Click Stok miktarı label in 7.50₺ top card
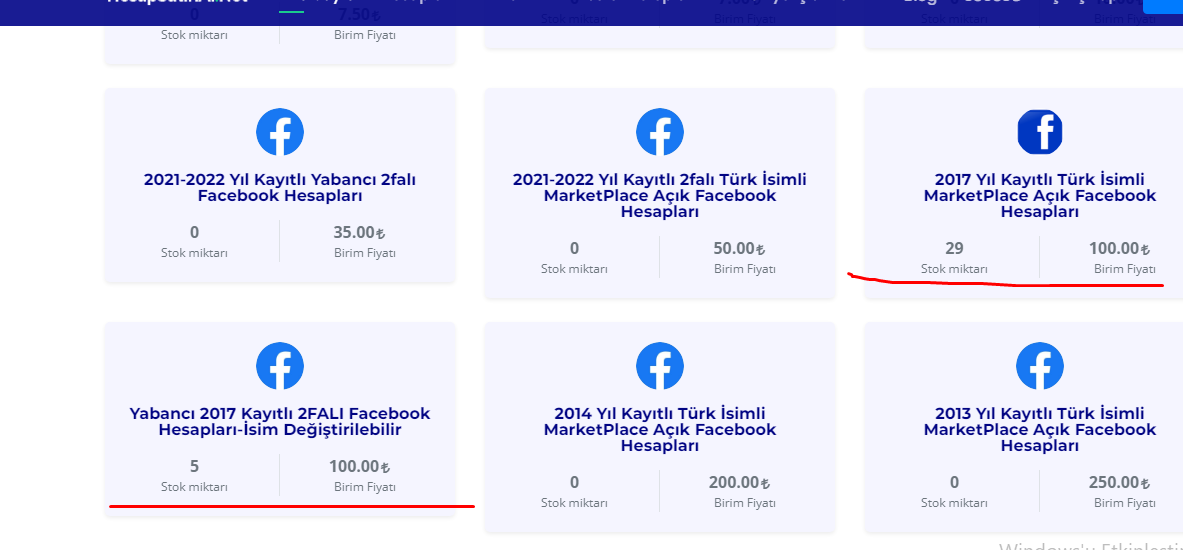 pyautogui.click(x=195, y=35)
